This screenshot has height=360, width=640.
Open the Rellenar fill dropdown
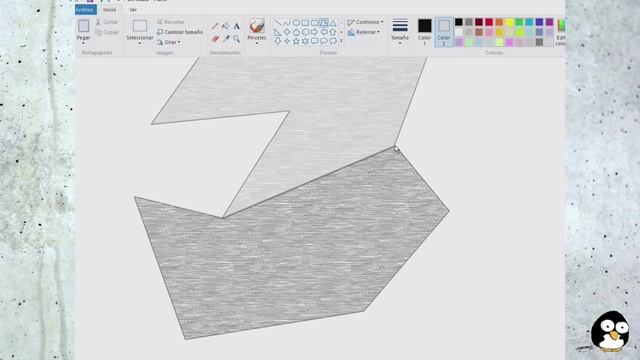364,32
